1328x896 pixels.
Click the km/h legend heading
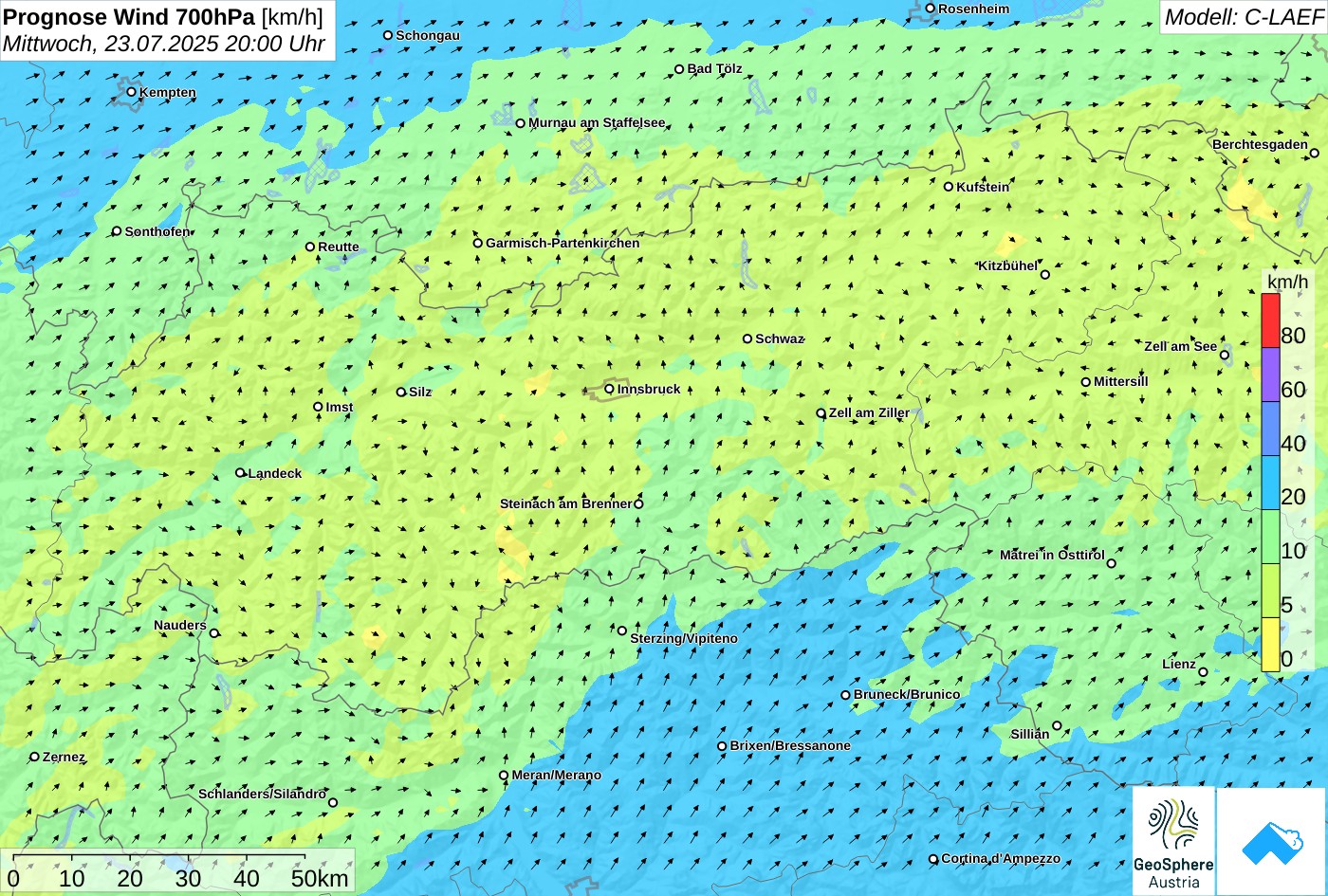click(1287, 282)
